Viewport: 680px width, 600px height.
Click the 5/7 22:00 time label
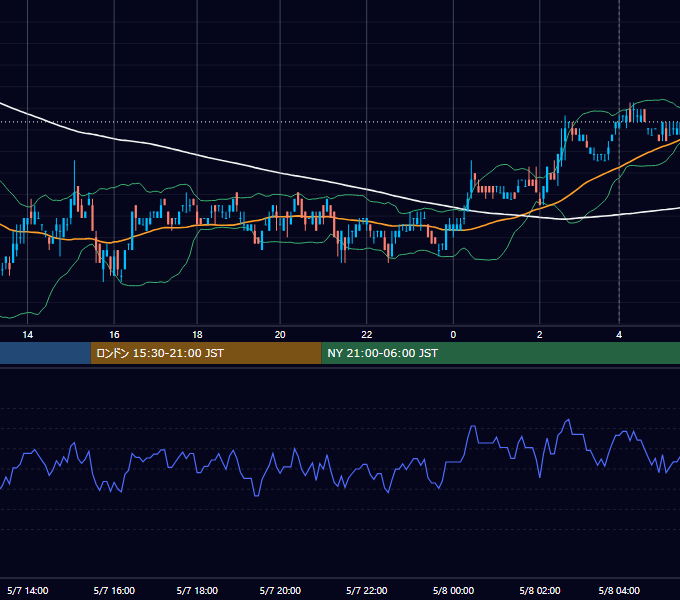click(367, 590)
